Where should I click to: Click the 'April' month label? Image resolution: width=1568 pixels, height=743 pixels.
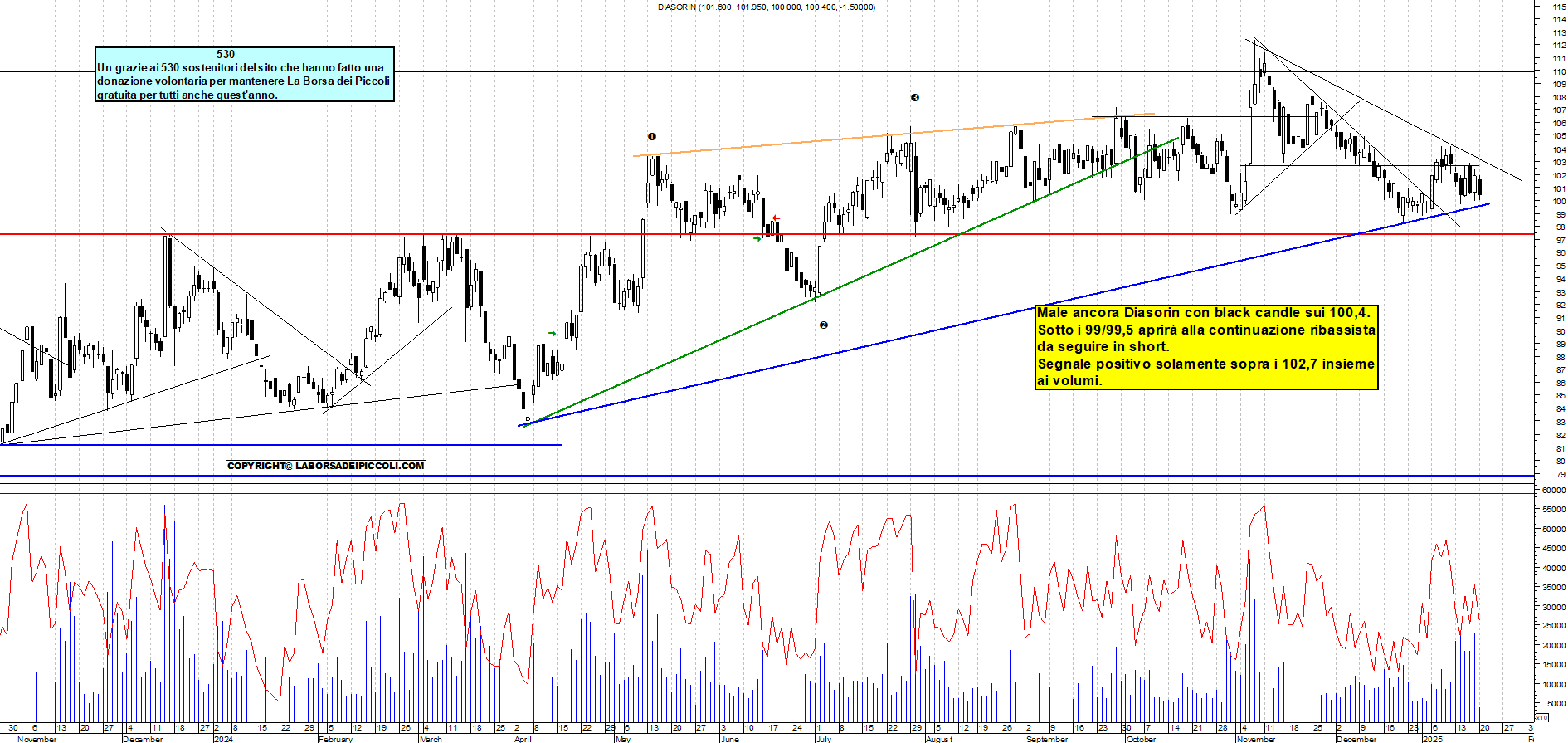(523, 739)
